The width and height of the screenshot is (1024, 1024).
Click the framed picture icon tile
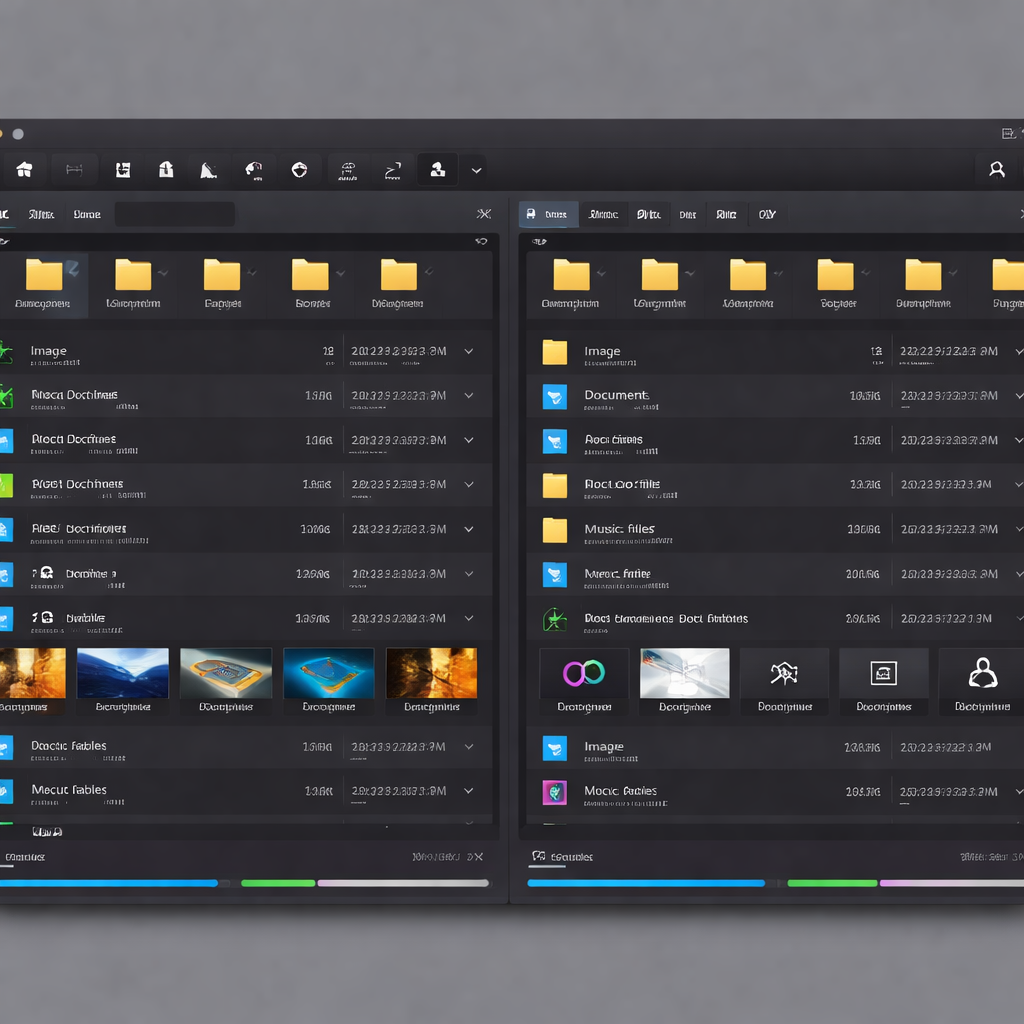(883, 673)
